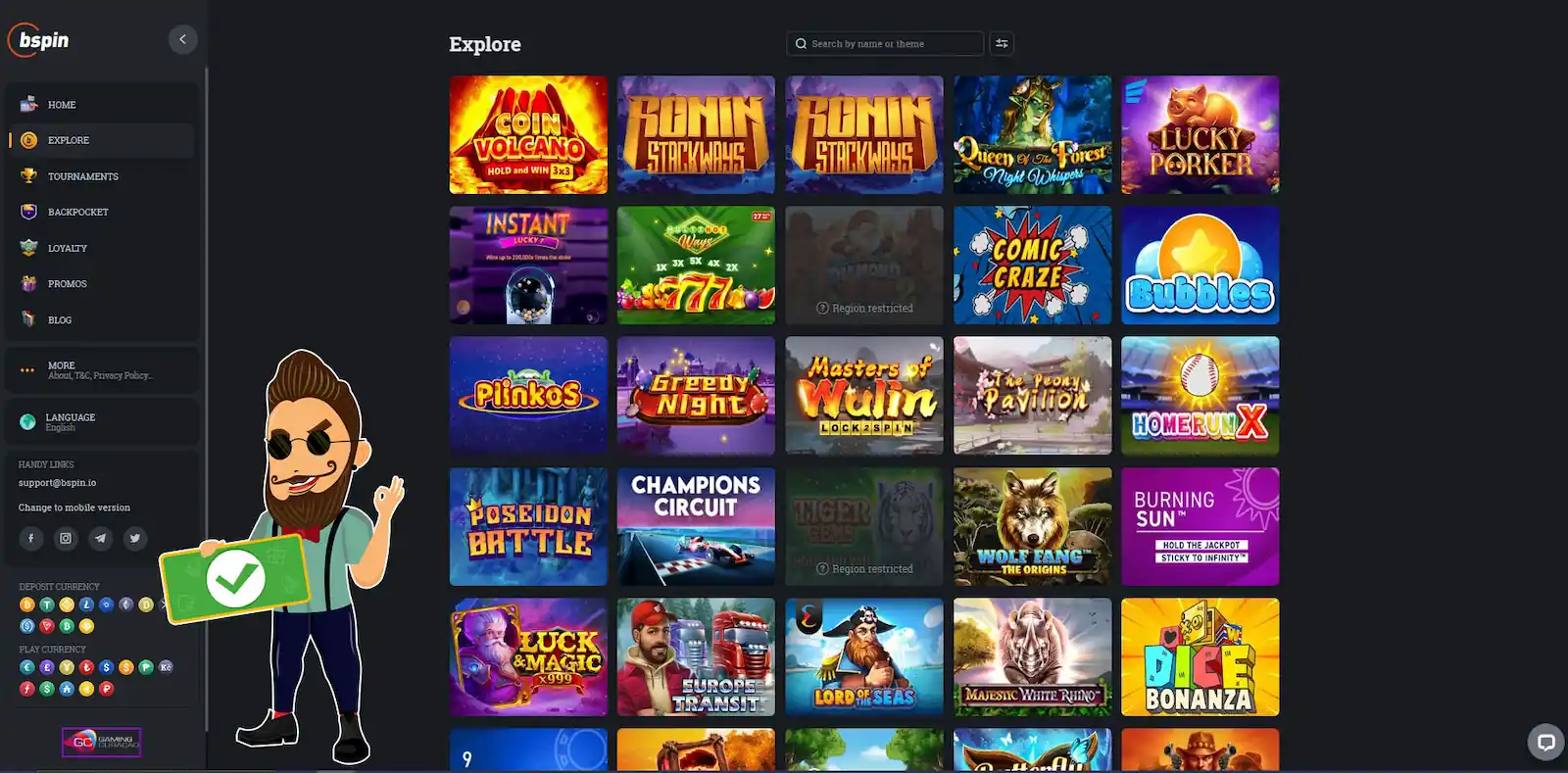The image size is (1568, 773).
Task: Select the Euro play currency coin
Action: coord(27,667)
